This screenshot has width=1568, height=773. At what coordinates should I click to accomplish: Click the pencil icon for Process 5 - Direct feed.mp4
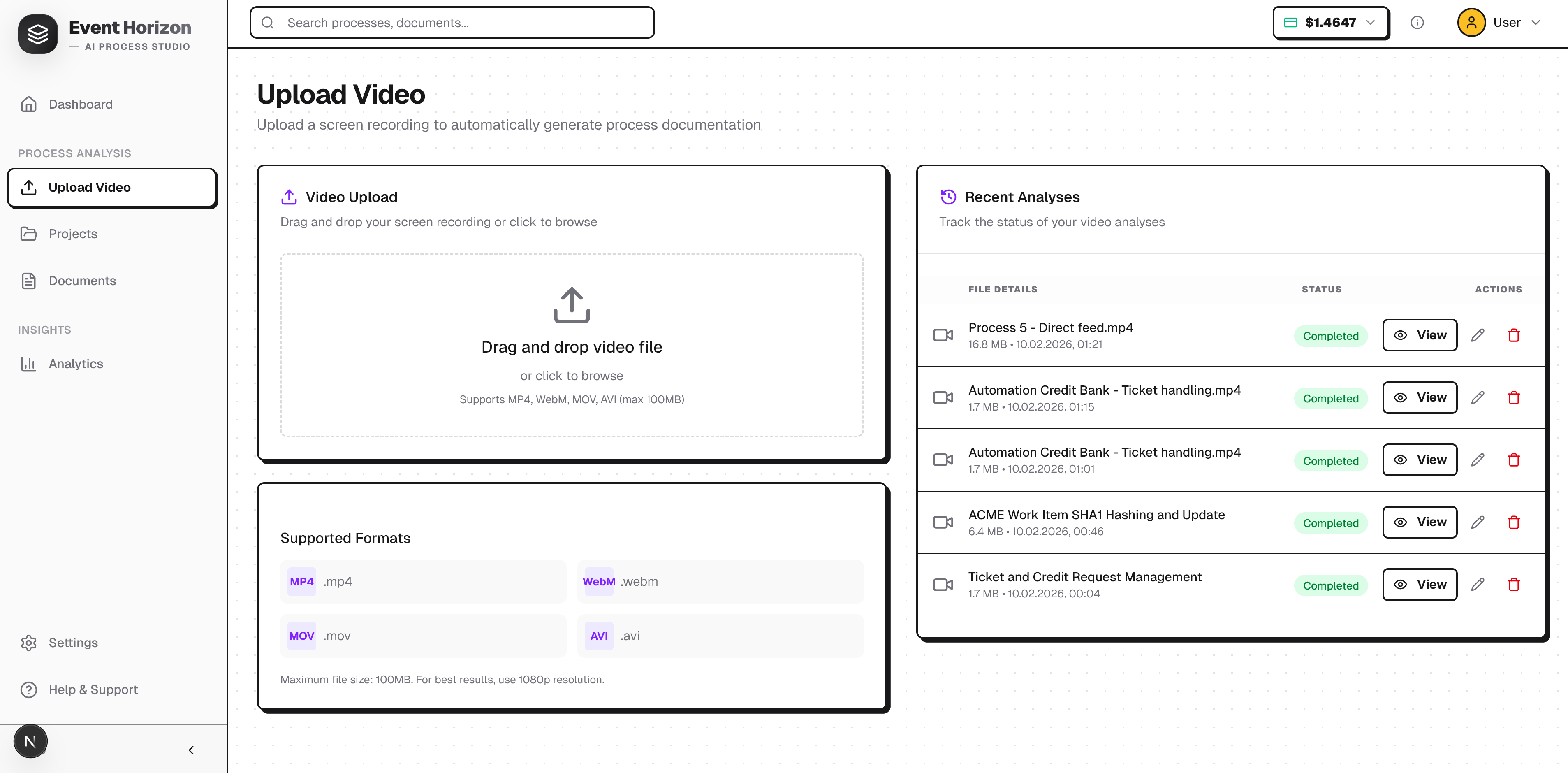(1477, 335)
